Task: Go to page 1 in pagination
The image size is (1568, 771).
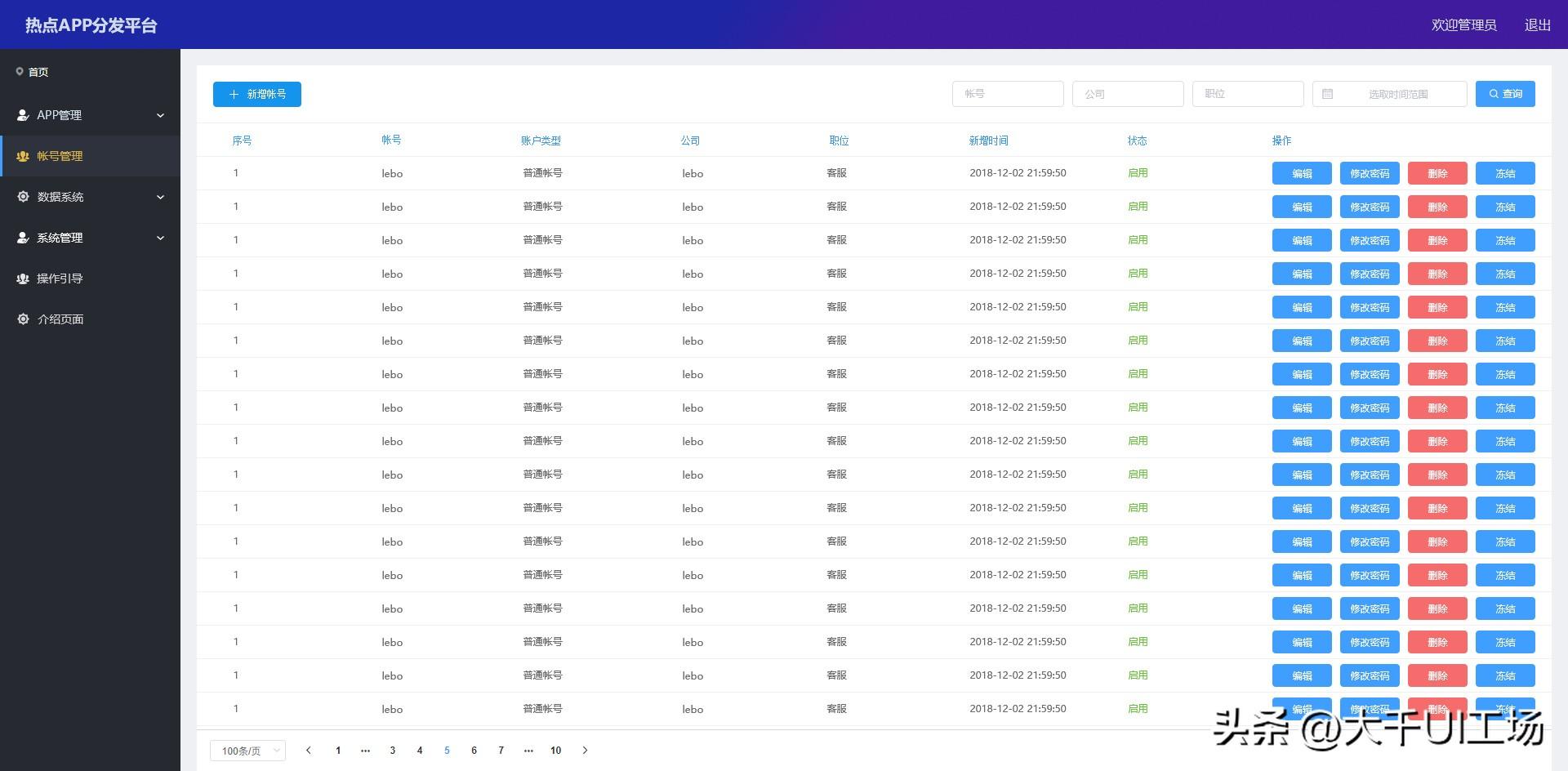Action: [x=338, y=751]
